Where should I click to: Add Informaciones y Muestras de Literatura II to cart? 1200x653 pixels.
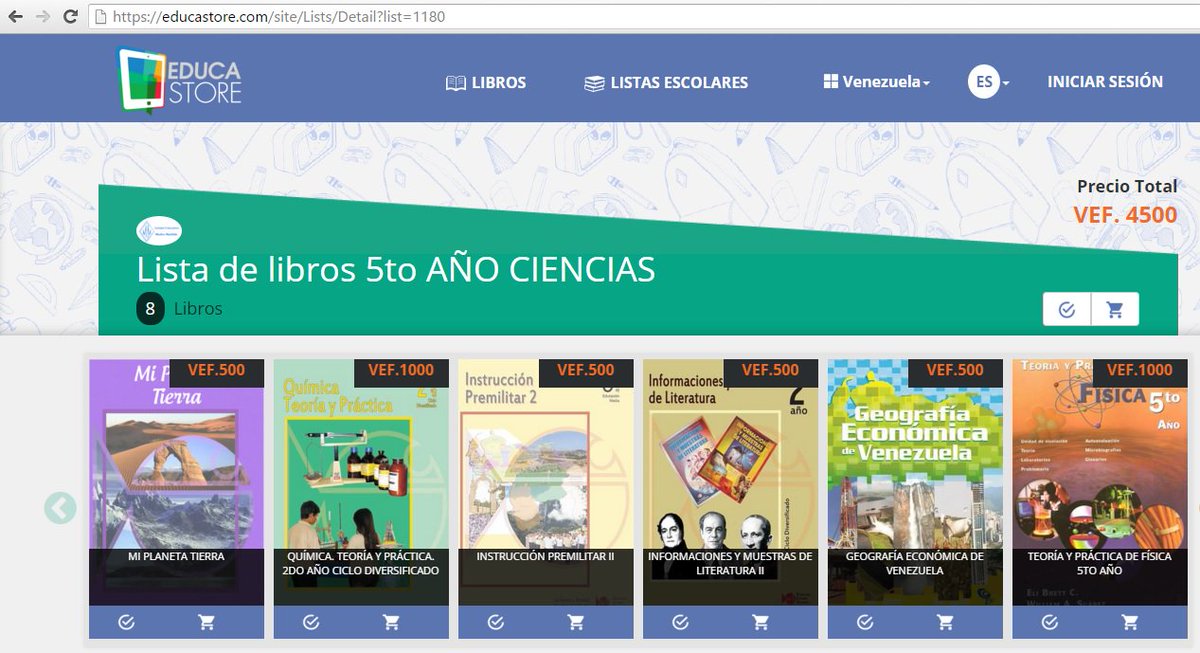coord(761,622)
